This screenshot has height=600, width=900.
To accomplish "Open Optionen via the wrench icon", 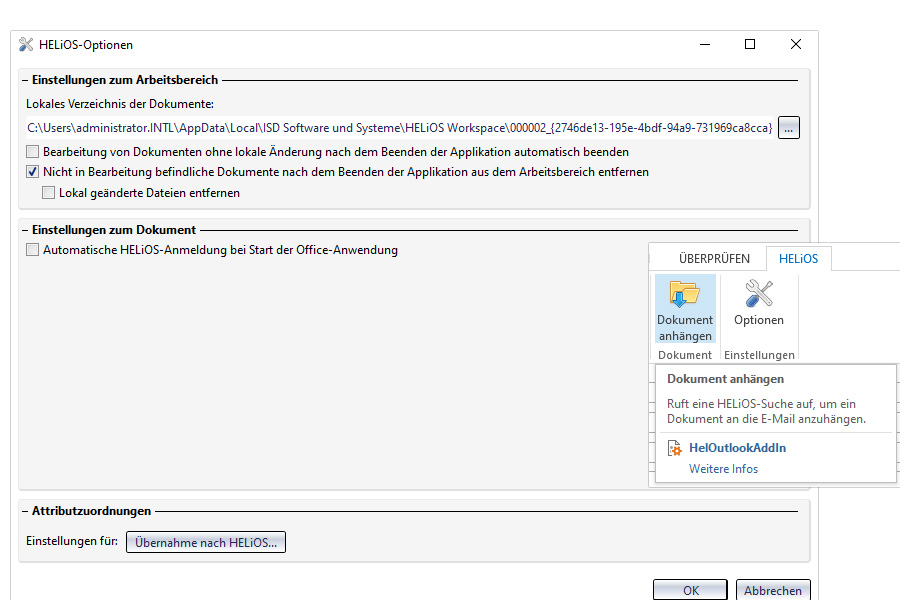I will point(759,294).
